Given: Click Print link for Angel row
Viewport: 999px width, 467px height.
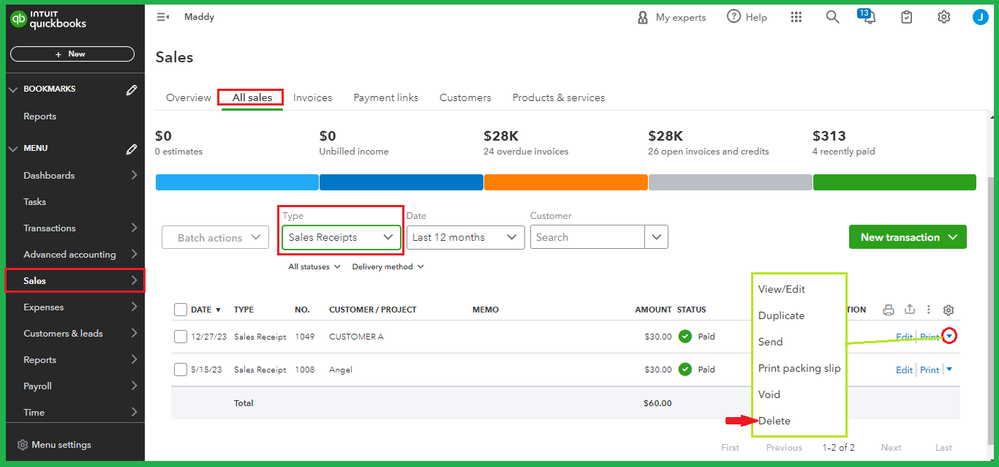Looking at the screenshot, I should (x=930, y=370).
